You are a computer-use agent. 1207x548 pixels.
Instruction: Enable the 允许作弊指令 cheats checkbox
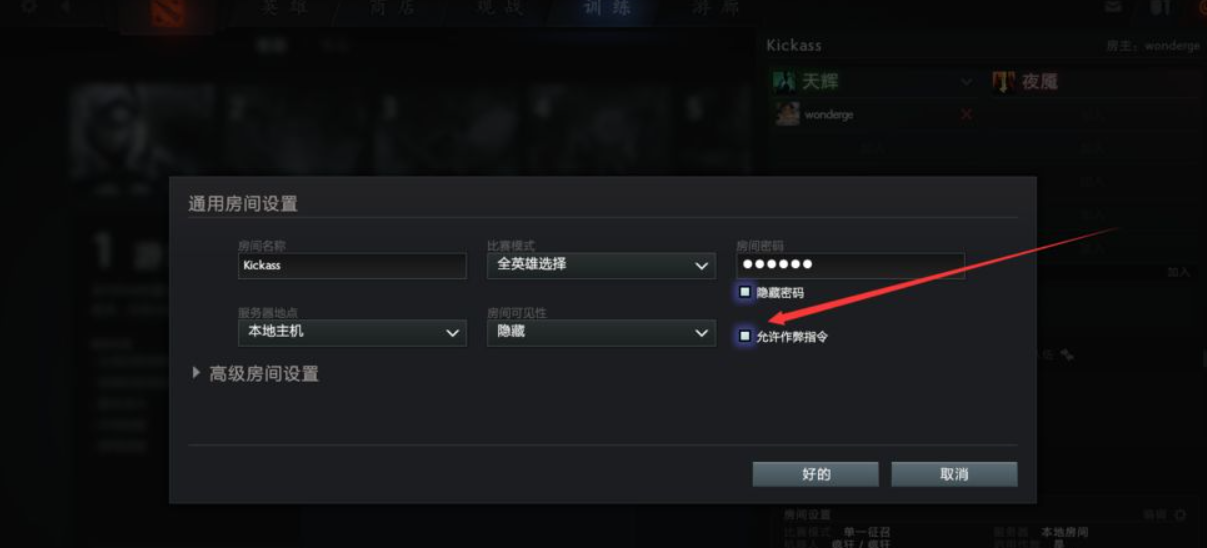click(745, 336)
